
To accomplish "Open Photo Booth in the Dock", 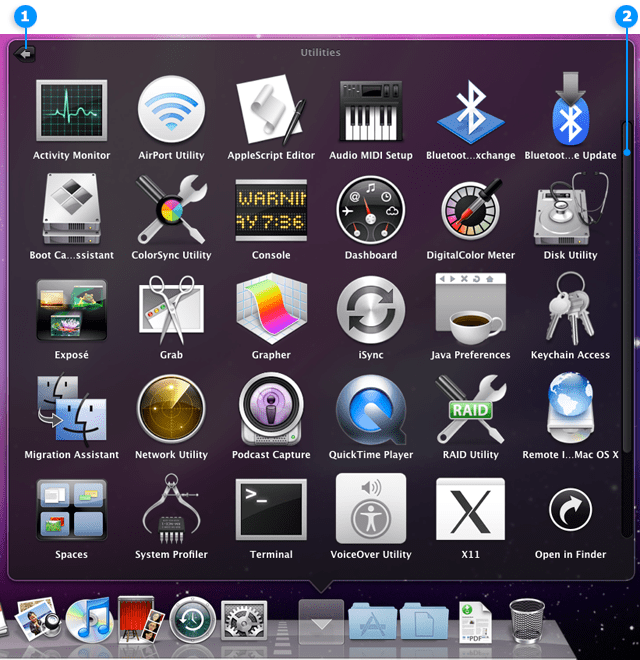I will pos(140,619).
